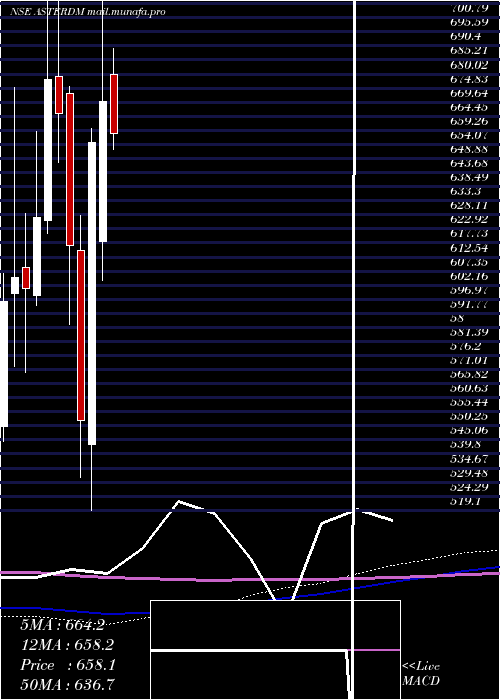
Task: Click the 638.49 price axis label
Action: [x=470, y=177]
